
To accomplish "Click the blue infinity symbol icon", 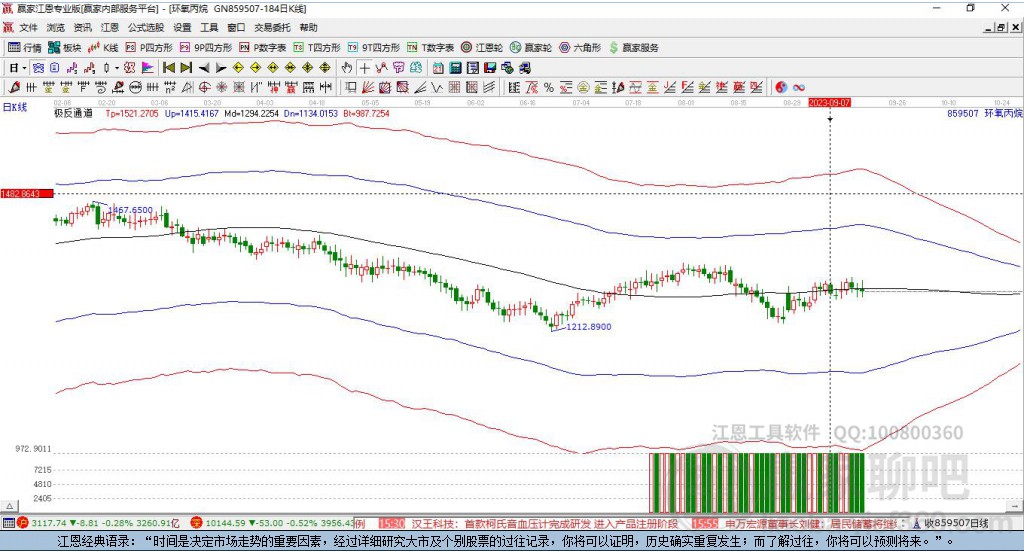I will coord(799,87).
